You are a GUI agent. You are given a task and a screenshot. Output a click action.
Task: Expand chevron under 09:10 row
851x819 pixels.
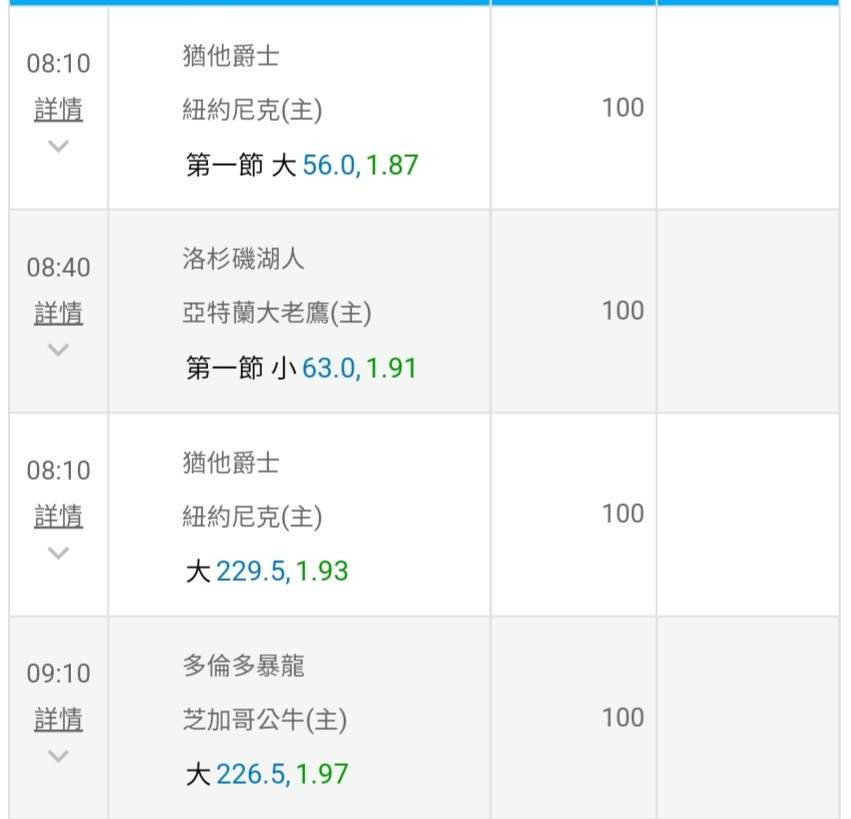coord(58,756)
